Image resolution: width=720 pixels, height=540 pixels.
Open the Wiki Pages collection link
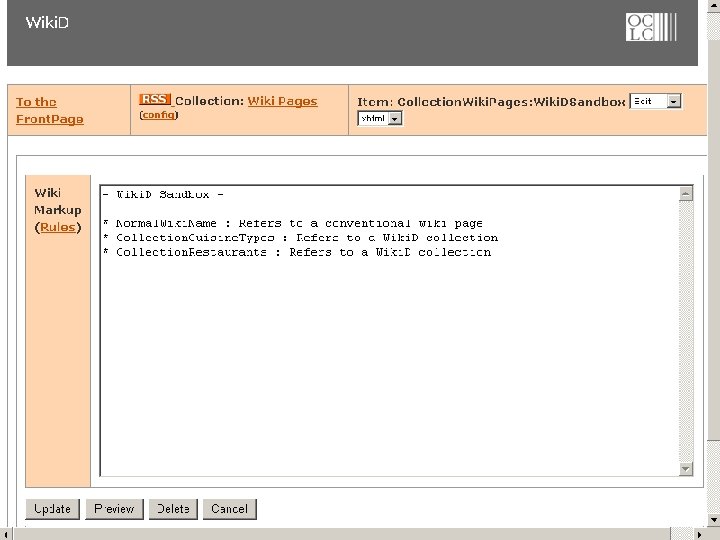[x=282, y=101]
